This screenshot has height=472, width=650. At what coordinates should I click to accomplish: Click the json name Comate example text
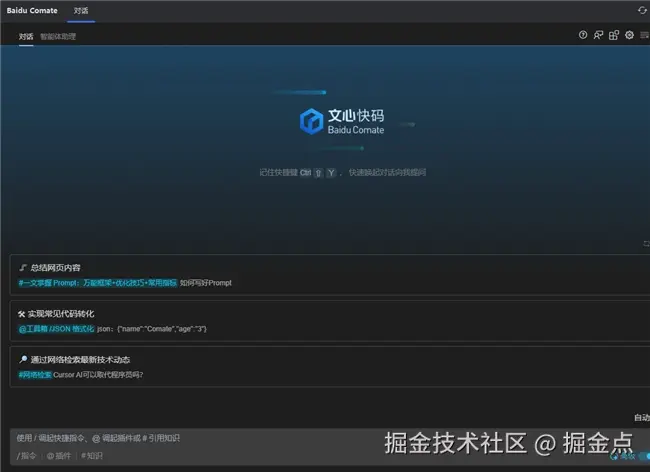pyautogui.click(x=152, y=329)
